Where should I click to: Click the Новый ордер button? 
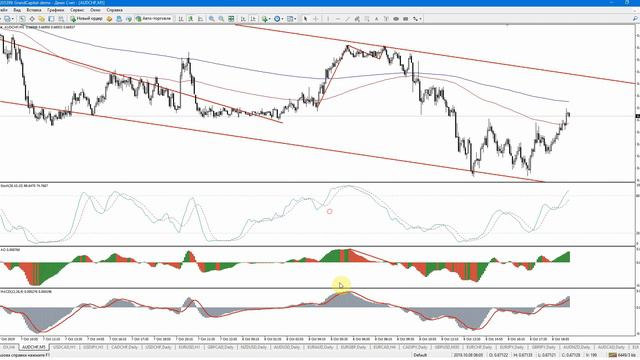click(86, 19)
